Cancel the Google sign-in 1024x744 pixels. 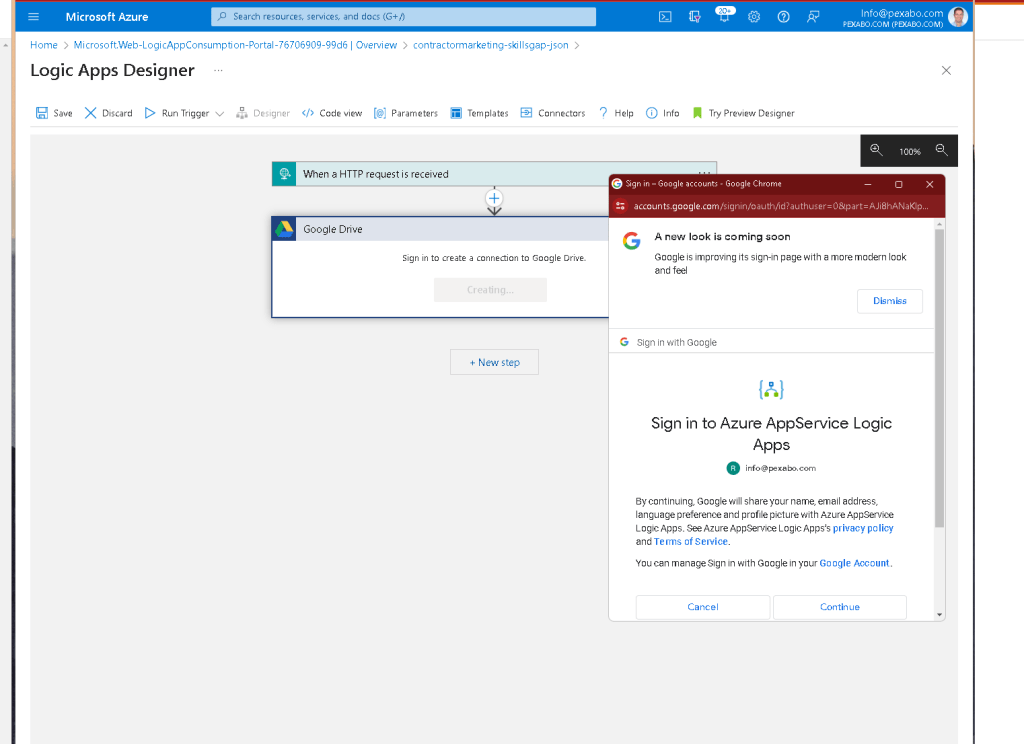click(x=703, y=607)
